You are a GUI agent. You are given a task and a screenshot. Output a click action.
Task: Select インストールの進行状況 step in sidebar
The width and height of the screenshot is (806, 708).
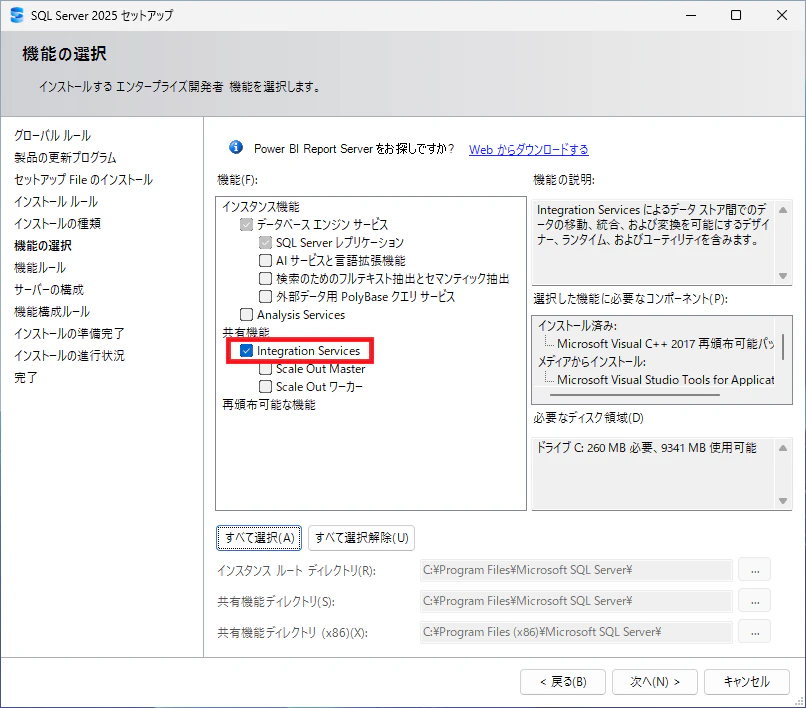[69, 356]
